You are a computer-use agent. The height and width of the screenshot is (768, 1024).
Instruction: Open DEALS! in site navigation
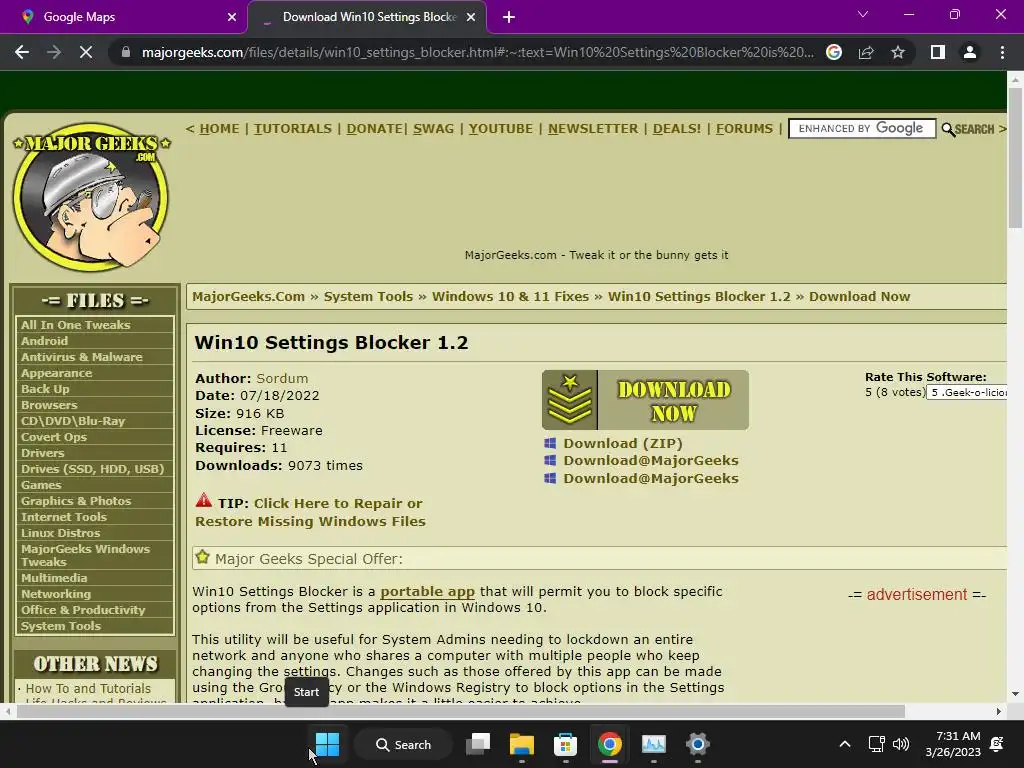pyautogui.click(x=677, y=129)
